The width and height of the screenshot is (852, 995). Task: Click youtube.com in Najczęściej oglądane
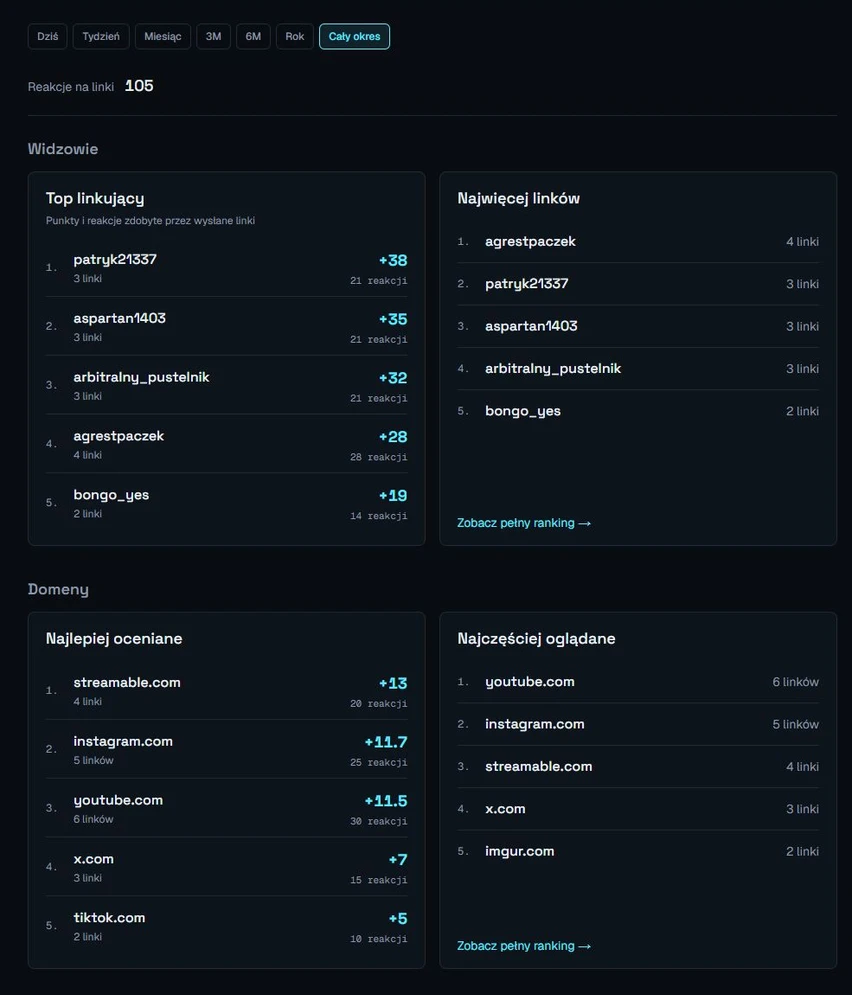[530, 682]
